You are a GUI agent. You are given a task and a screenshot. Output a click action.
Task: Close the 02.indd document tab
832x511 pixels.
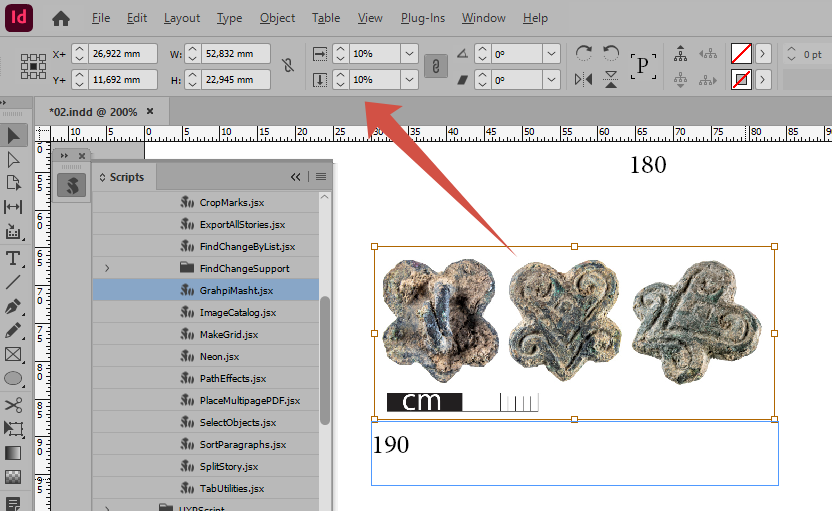pyautogui.click(x=150, y=111)
